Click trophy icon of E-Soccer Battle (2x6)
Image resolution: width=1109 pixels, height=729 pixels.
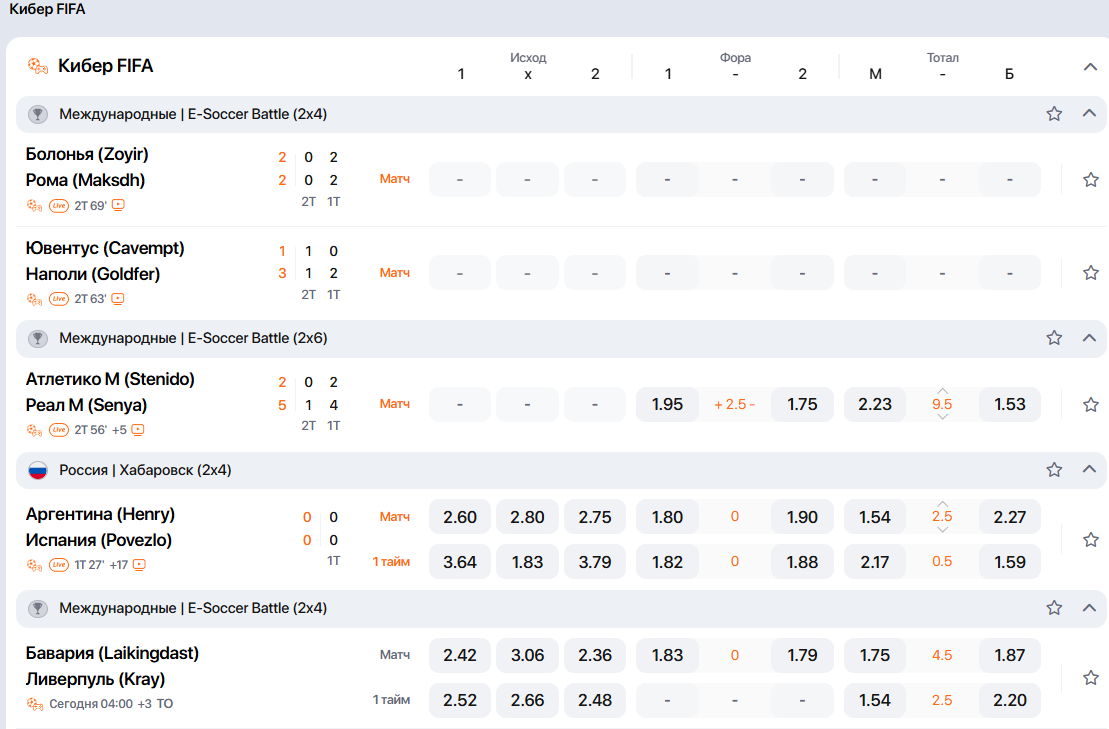pyautogui.click(x=37, y=339)
